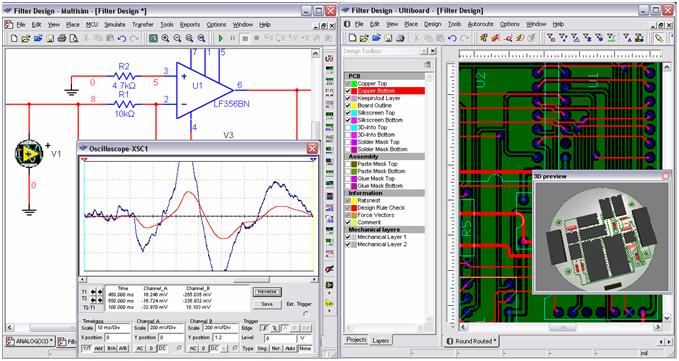Click the Zoom In magnifier in Multisim
Image resolution: width=679 pixels, height=361 pixels.
click(165, 39)
